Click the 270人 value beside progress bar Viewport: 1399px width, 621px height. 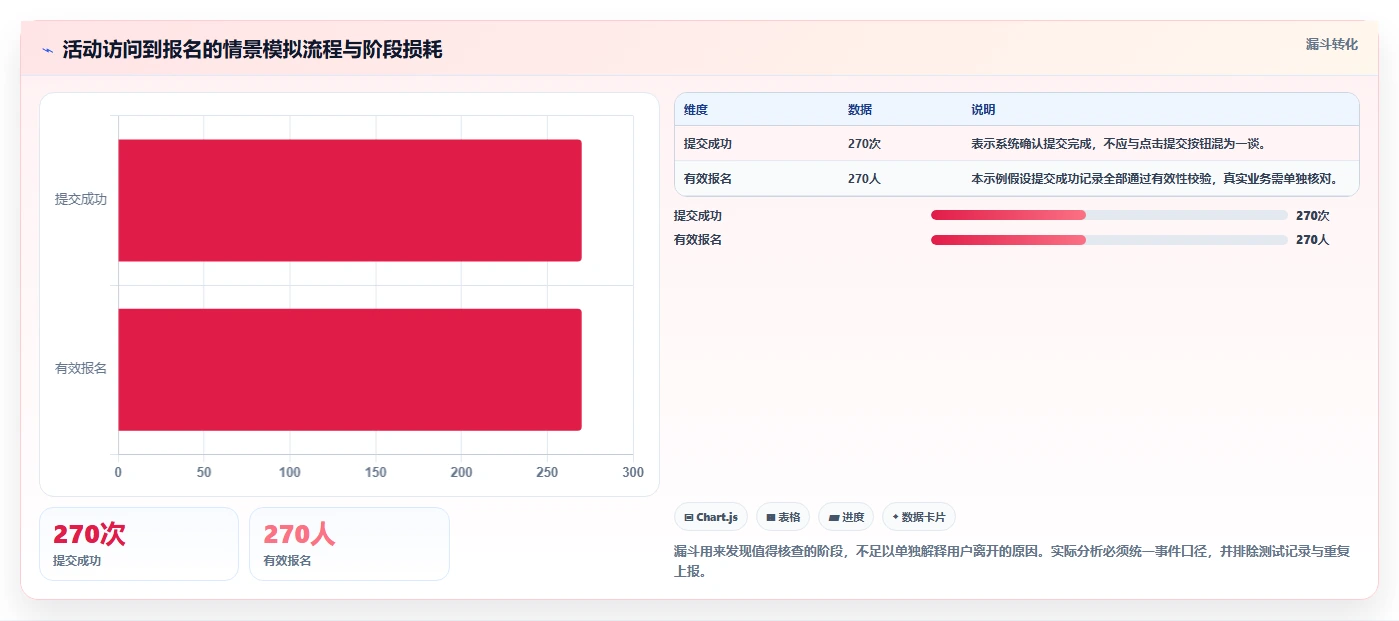pos(1312,239)
